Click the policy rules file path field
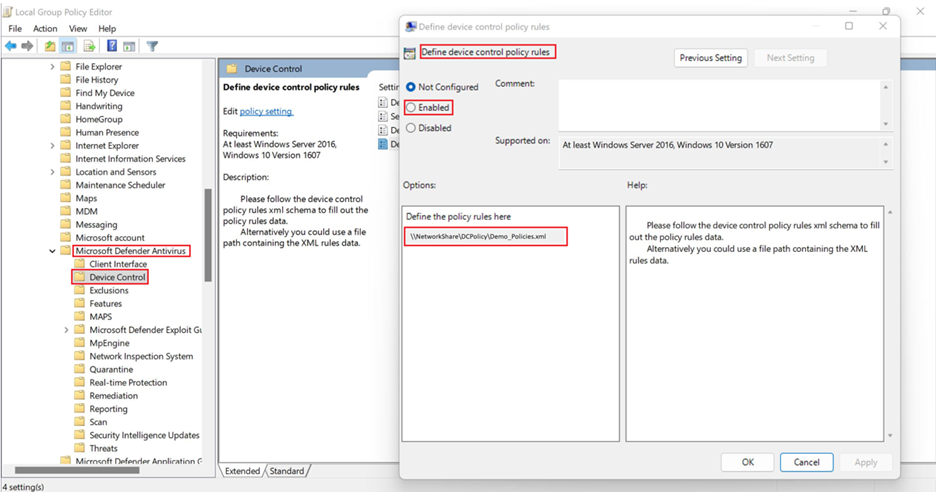Image resolution: width=936 pixels, height=492 pixels. pyautogui.click(x=485, y=236)
